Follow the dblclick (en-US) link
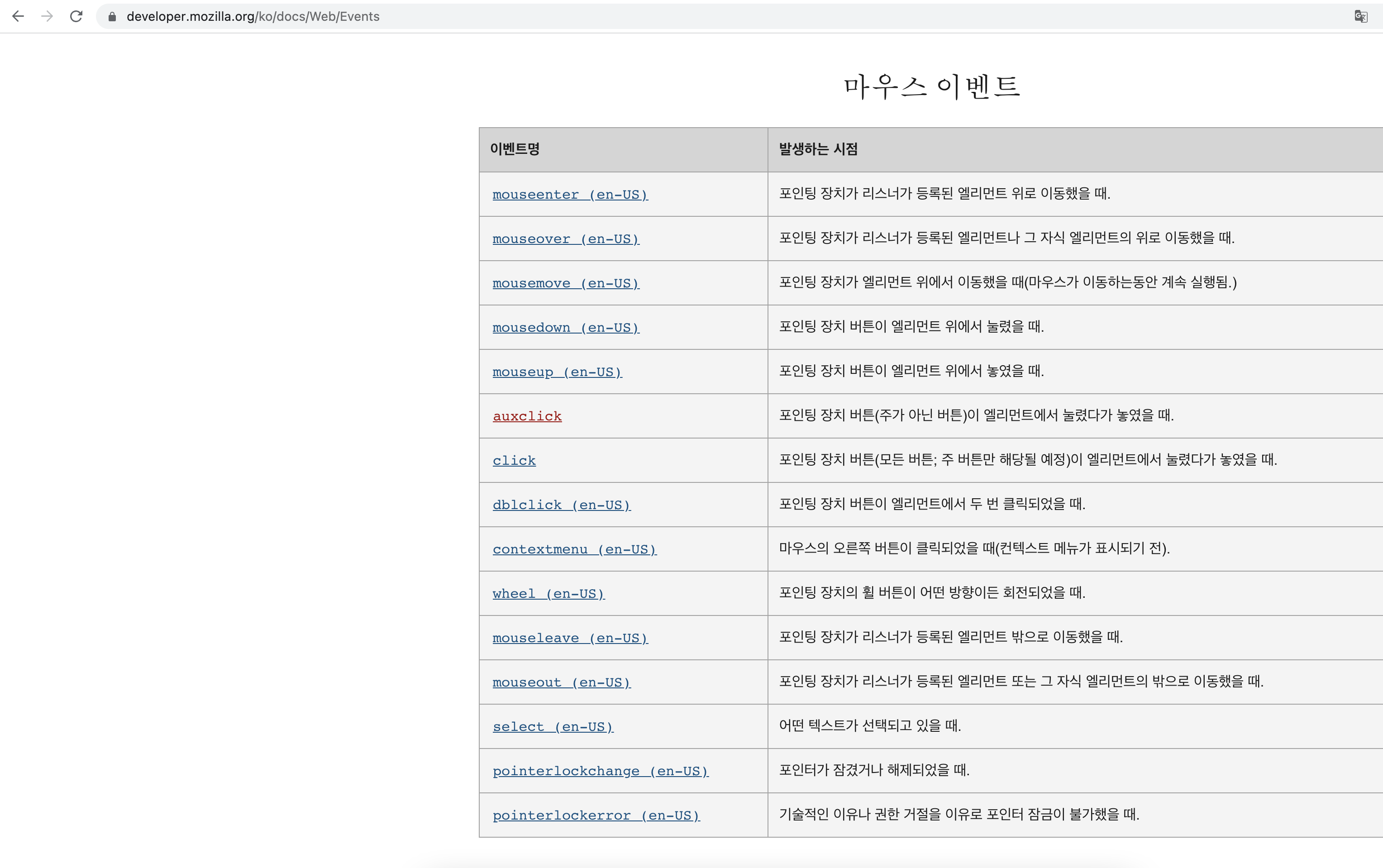The width and height of the screenshot is (1383, 868). point(561,505)
